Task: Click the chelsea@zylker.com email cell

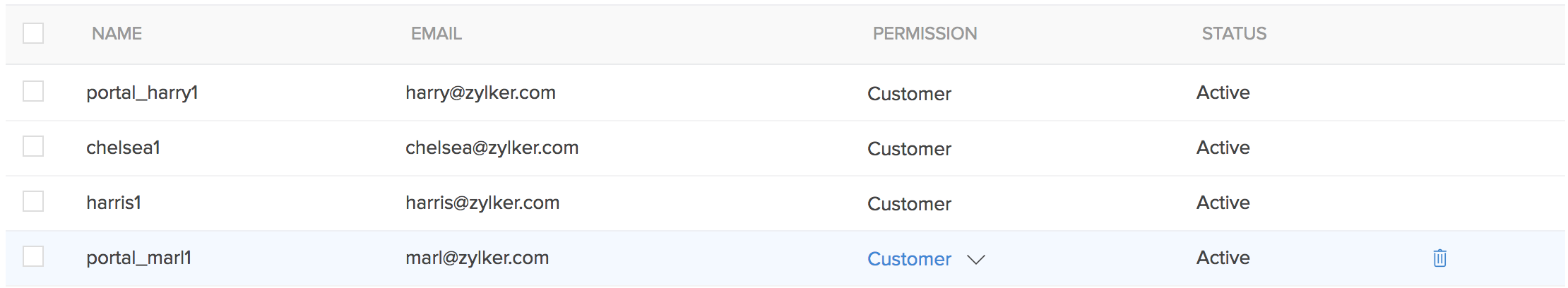Action: [x=492, y=148]
